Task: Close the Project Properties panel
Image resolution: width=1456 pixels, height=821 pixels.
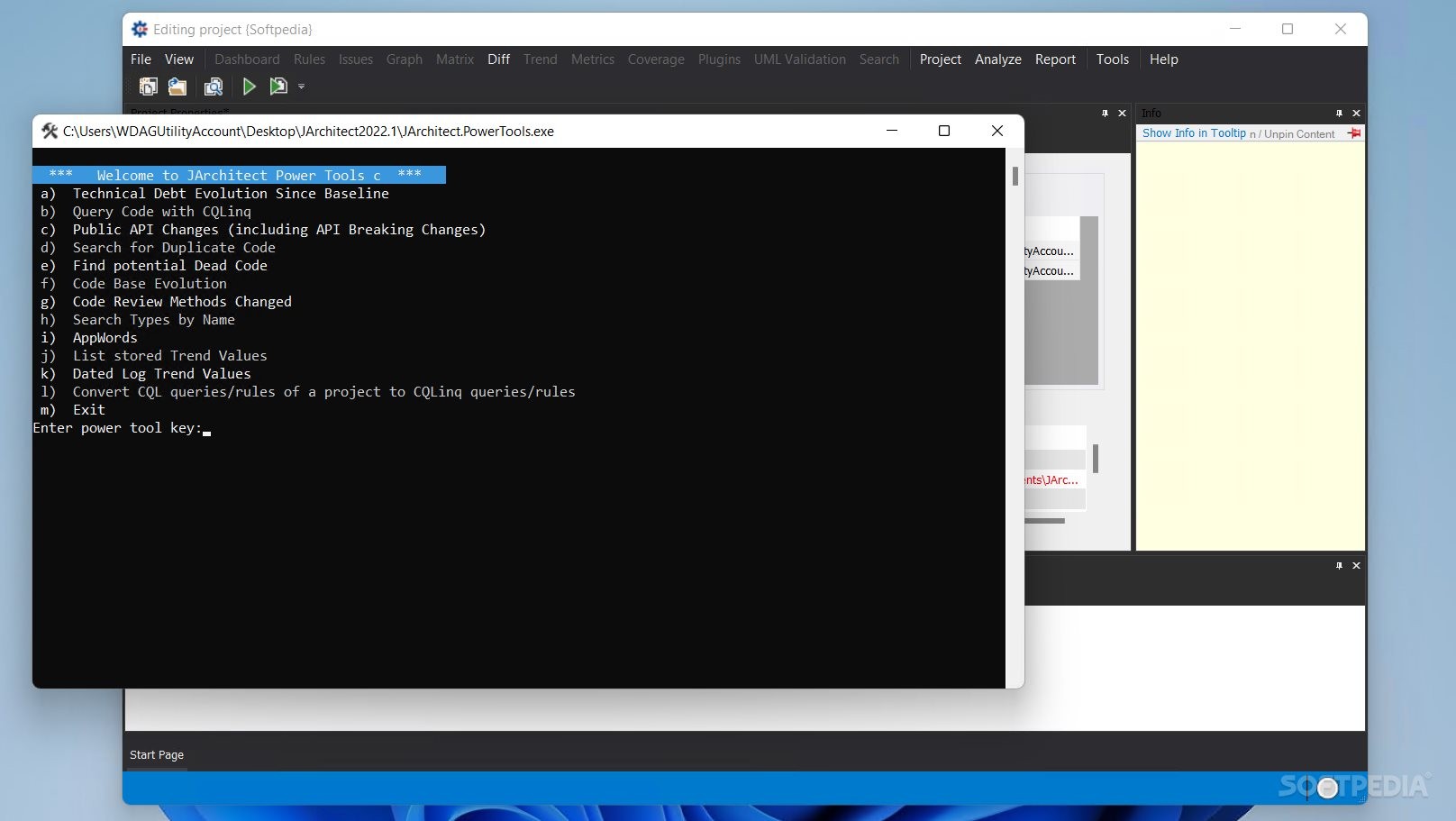Action: click(1122, 113)
